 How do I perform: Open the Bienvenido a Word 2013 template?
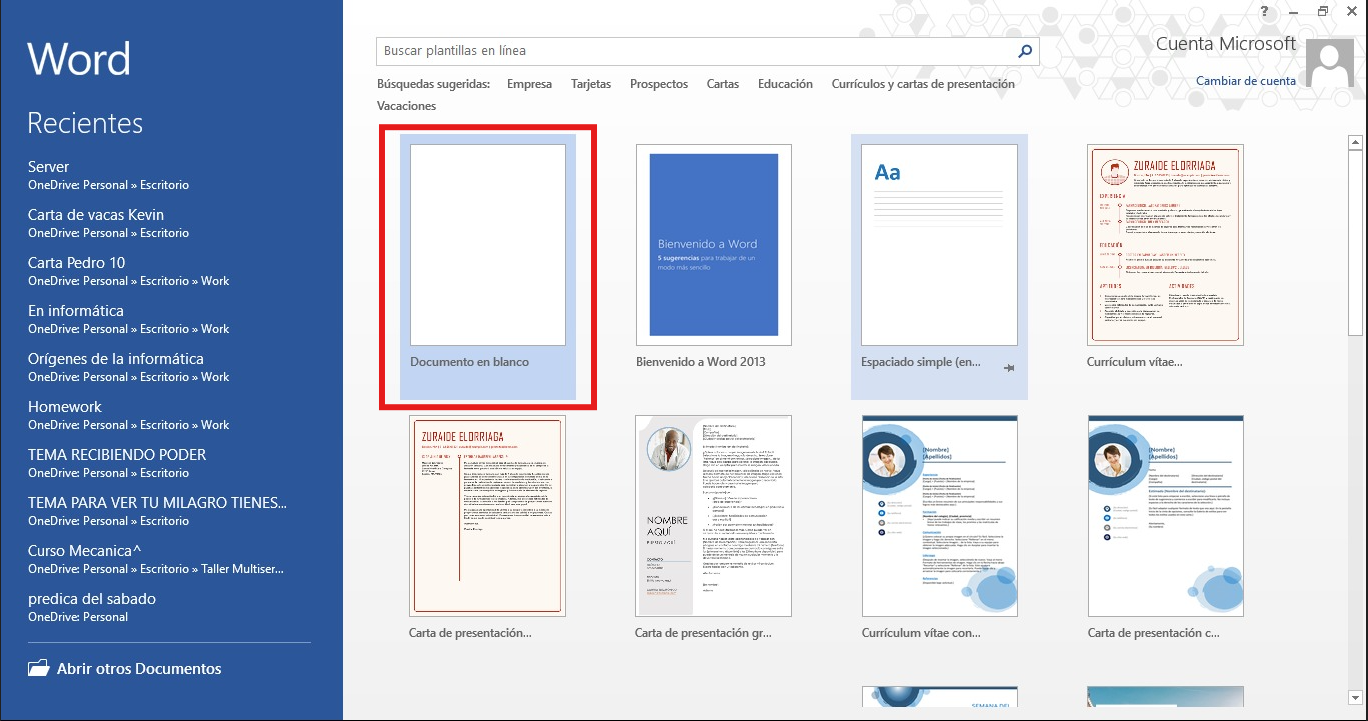click(x=713, y=246)
